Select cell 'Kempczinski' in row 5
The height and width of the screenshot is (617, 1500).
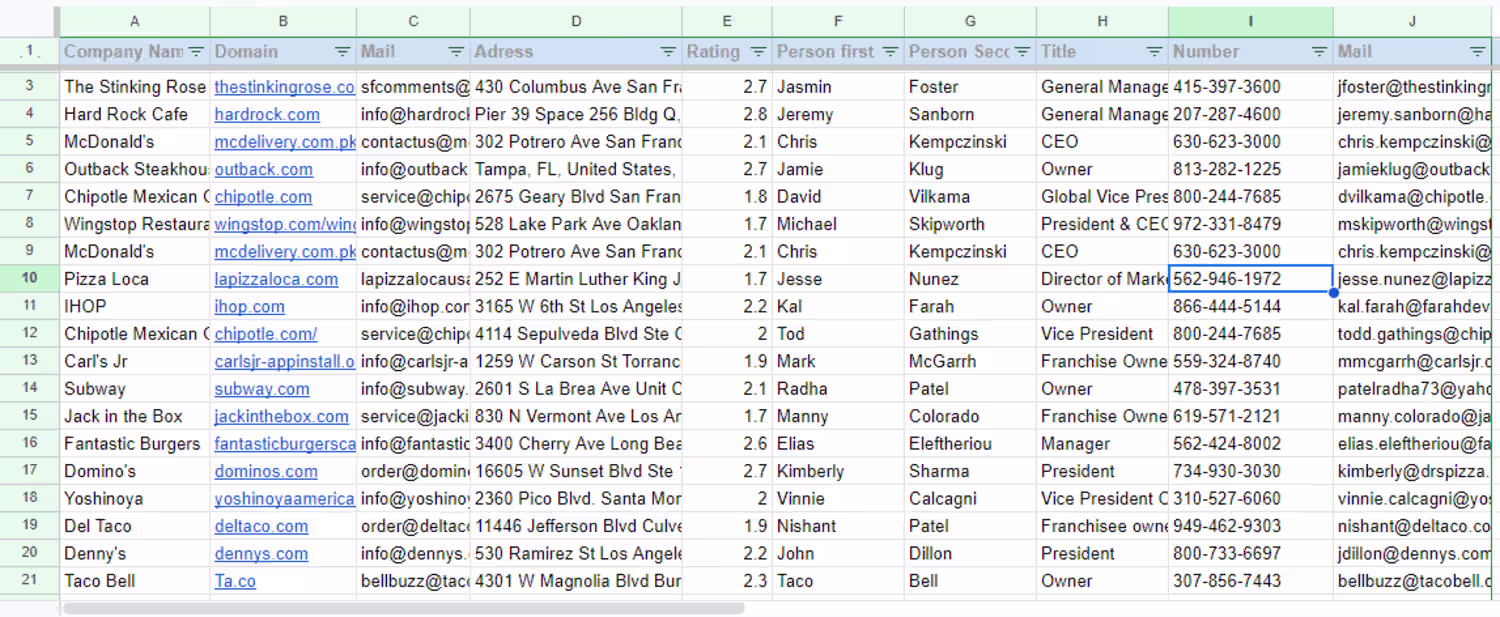click(971, 142)
